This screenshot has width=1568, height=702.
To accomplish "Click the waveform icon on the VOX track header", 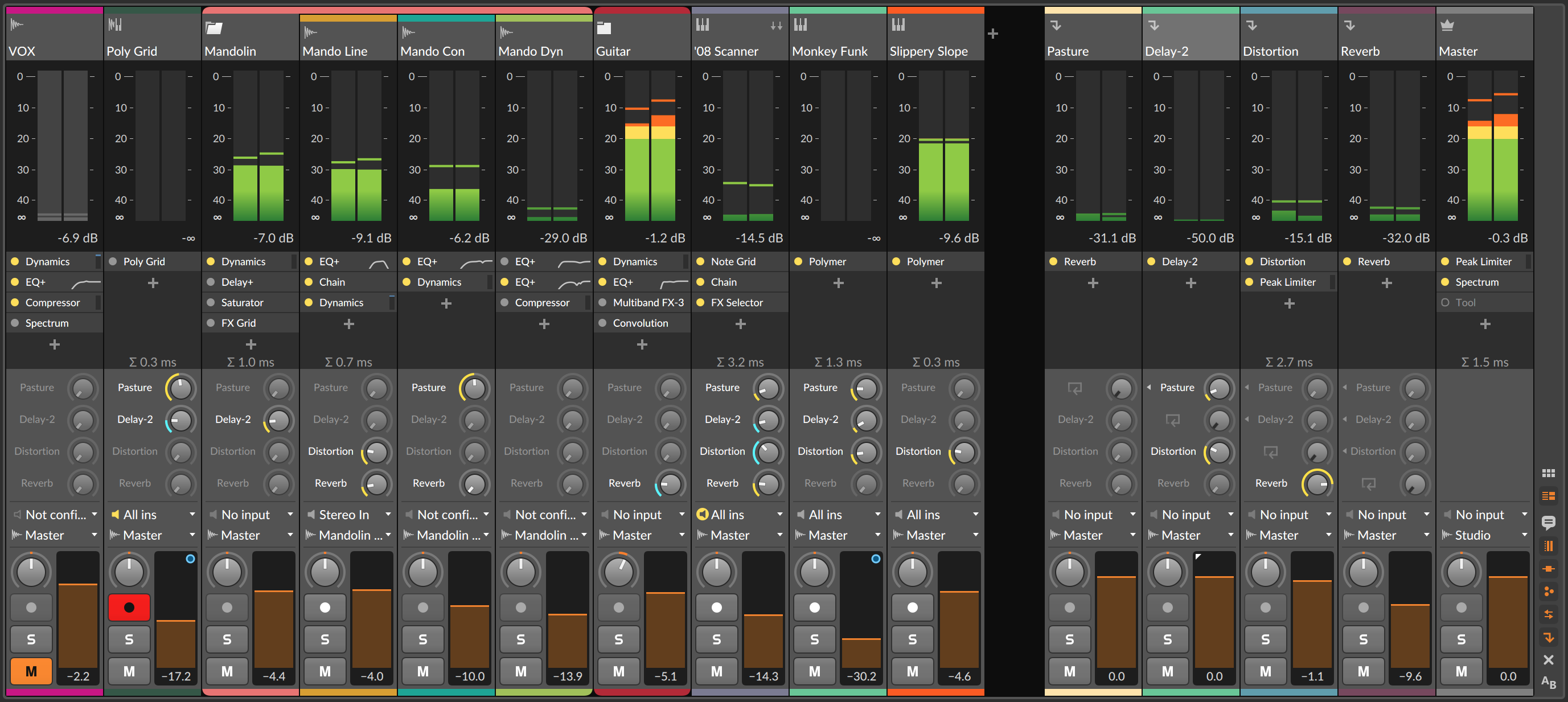I will point(17,24).
